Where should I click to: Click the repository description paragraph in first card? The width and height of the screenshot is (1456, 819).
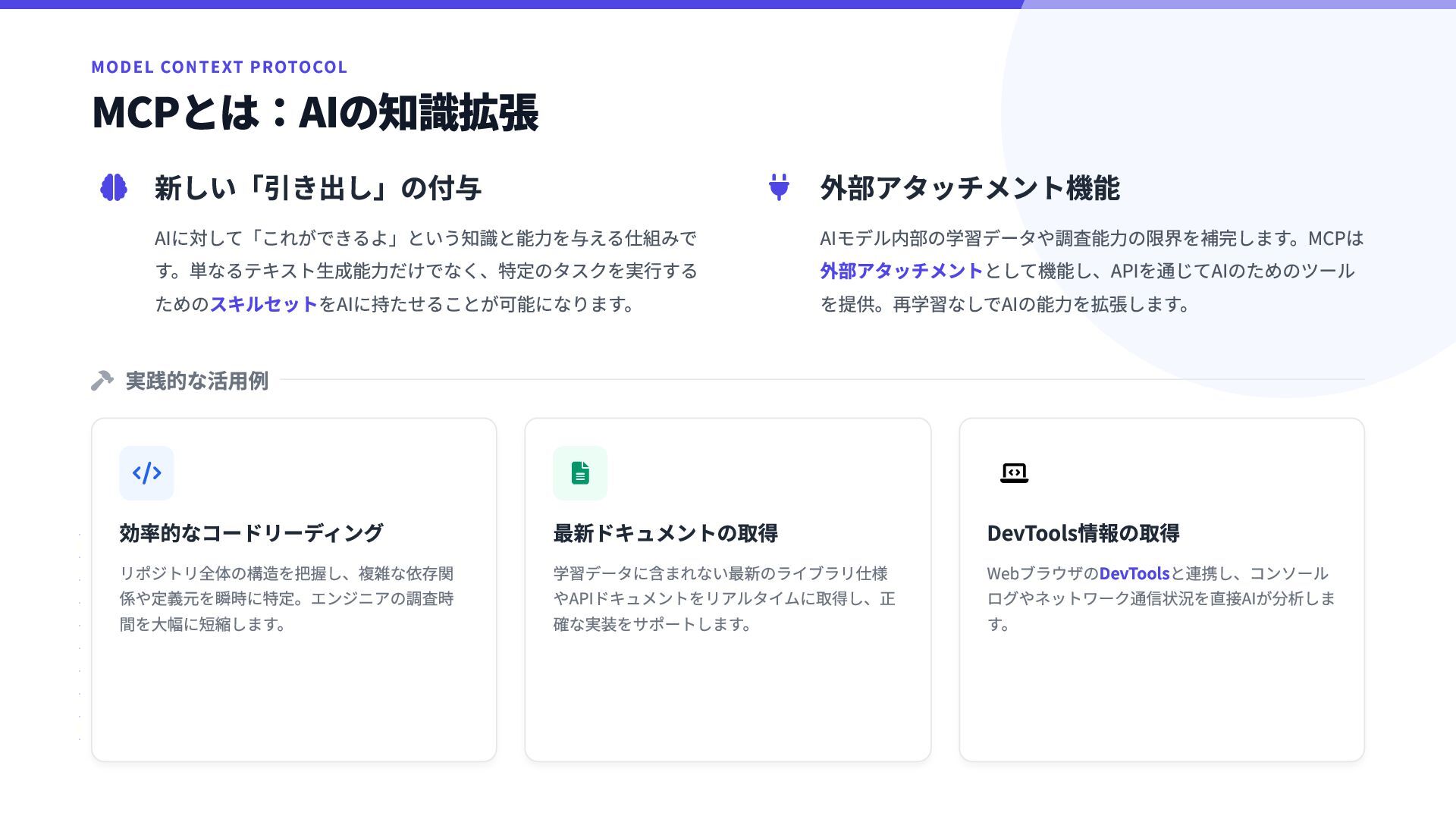[x=286, y=598]
